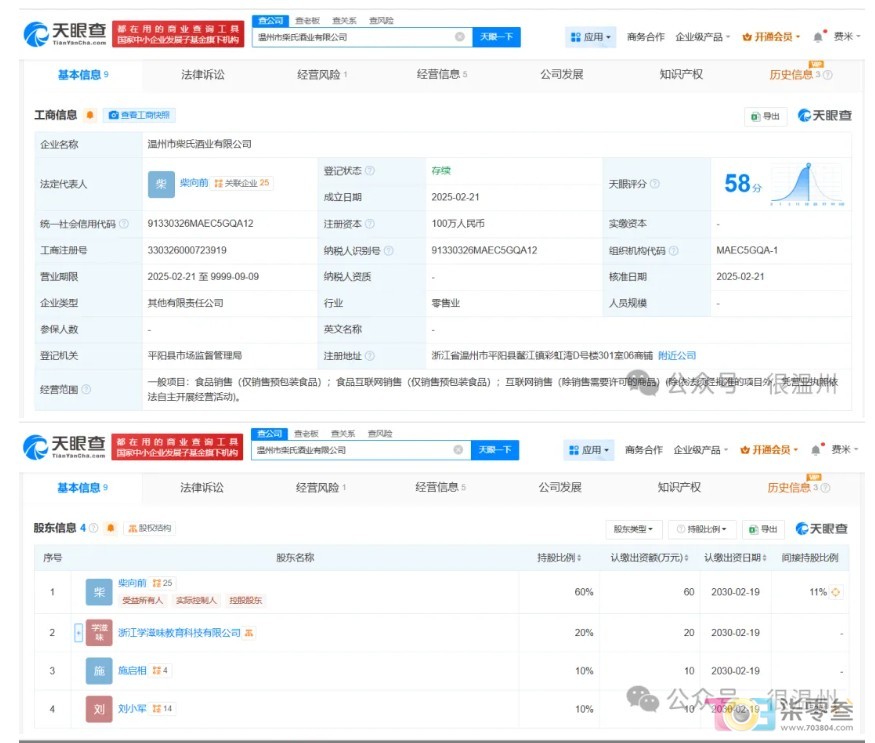
Task: Open the 股权结构 button beside 股东信息
Action: pyautogui.click(x=150, y=528)
